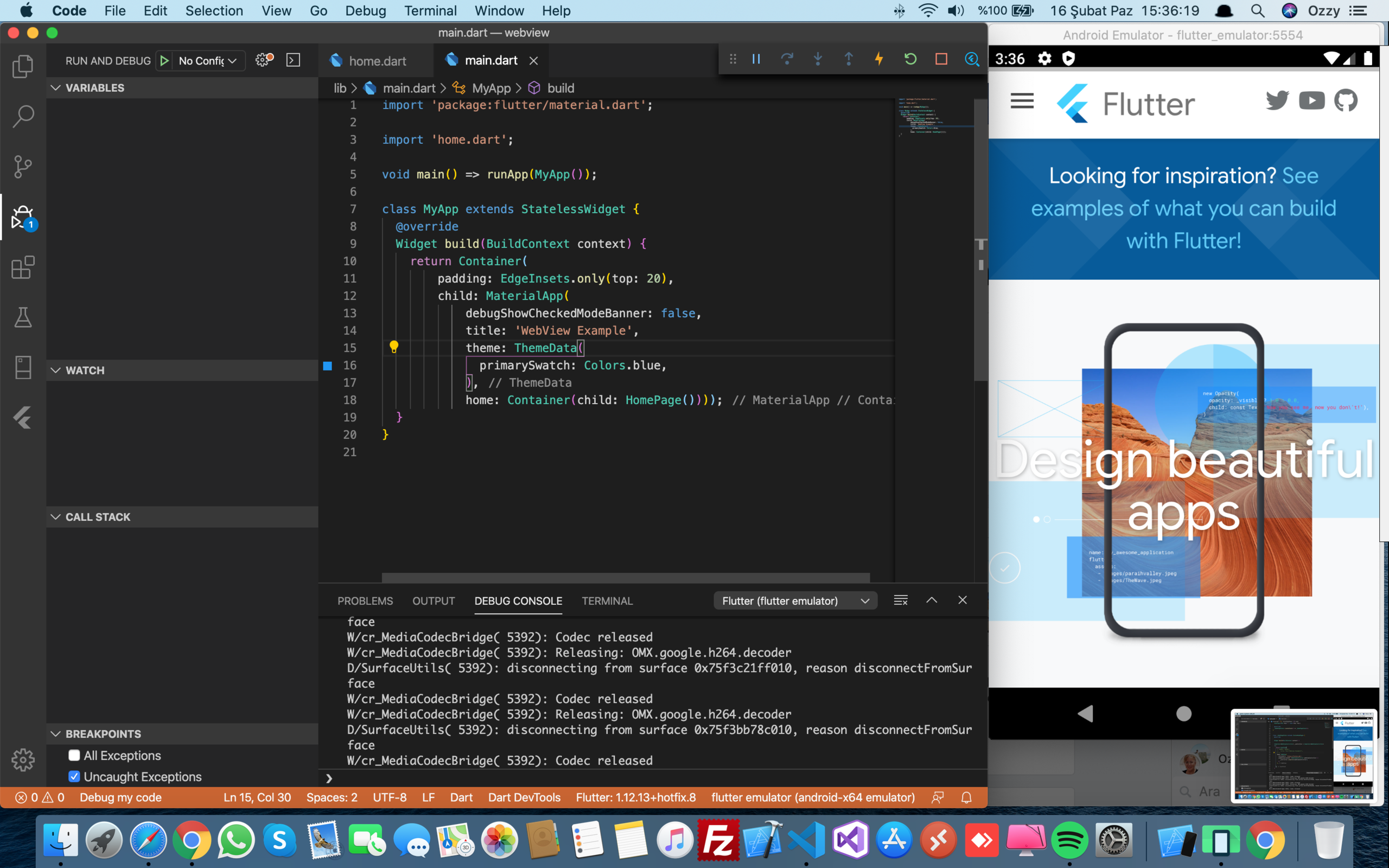Disable the Uncaught Exceptions breakpoint checkbox

tap(74, 776)
